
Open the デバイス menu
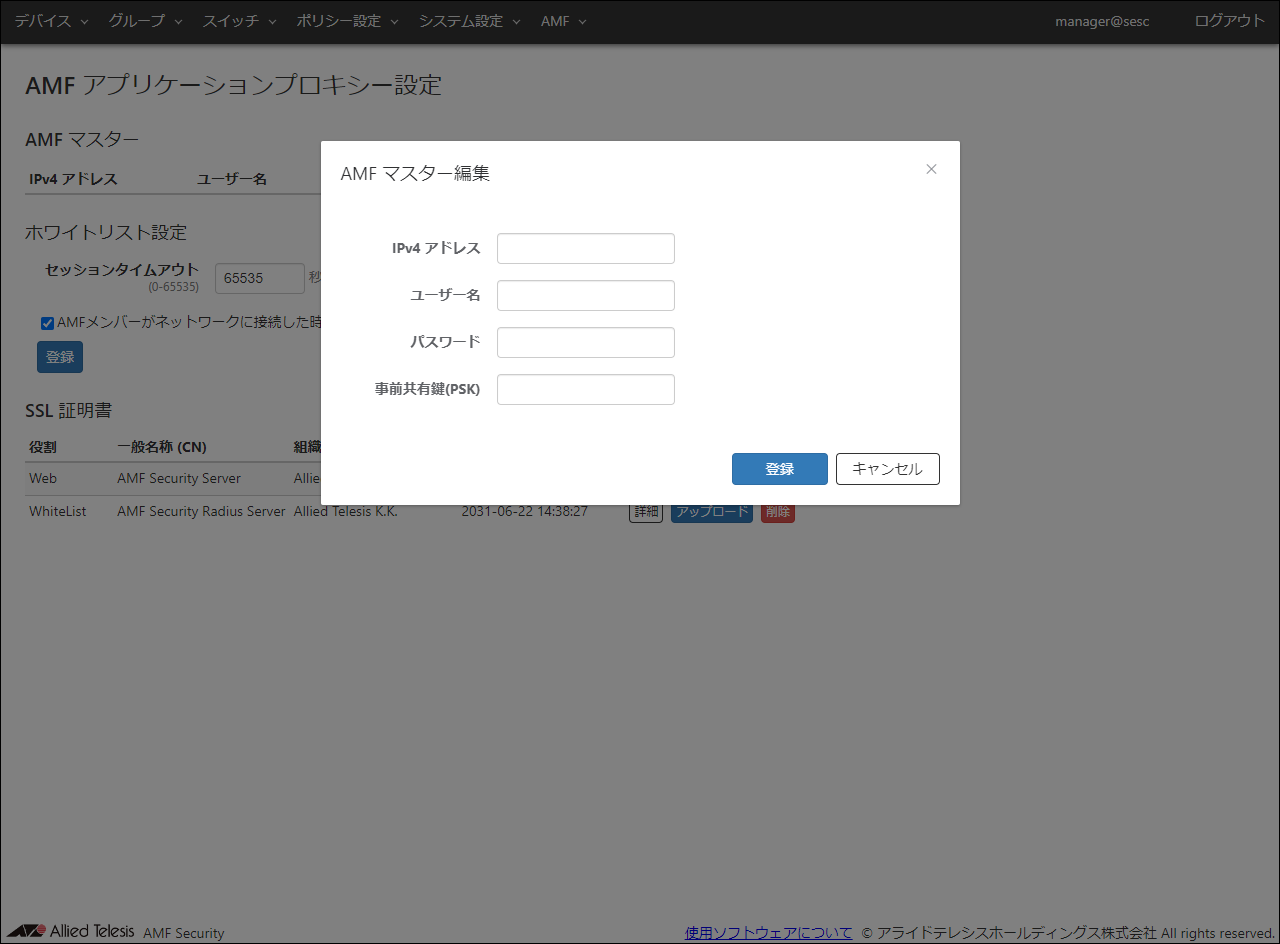pos(42,20)
